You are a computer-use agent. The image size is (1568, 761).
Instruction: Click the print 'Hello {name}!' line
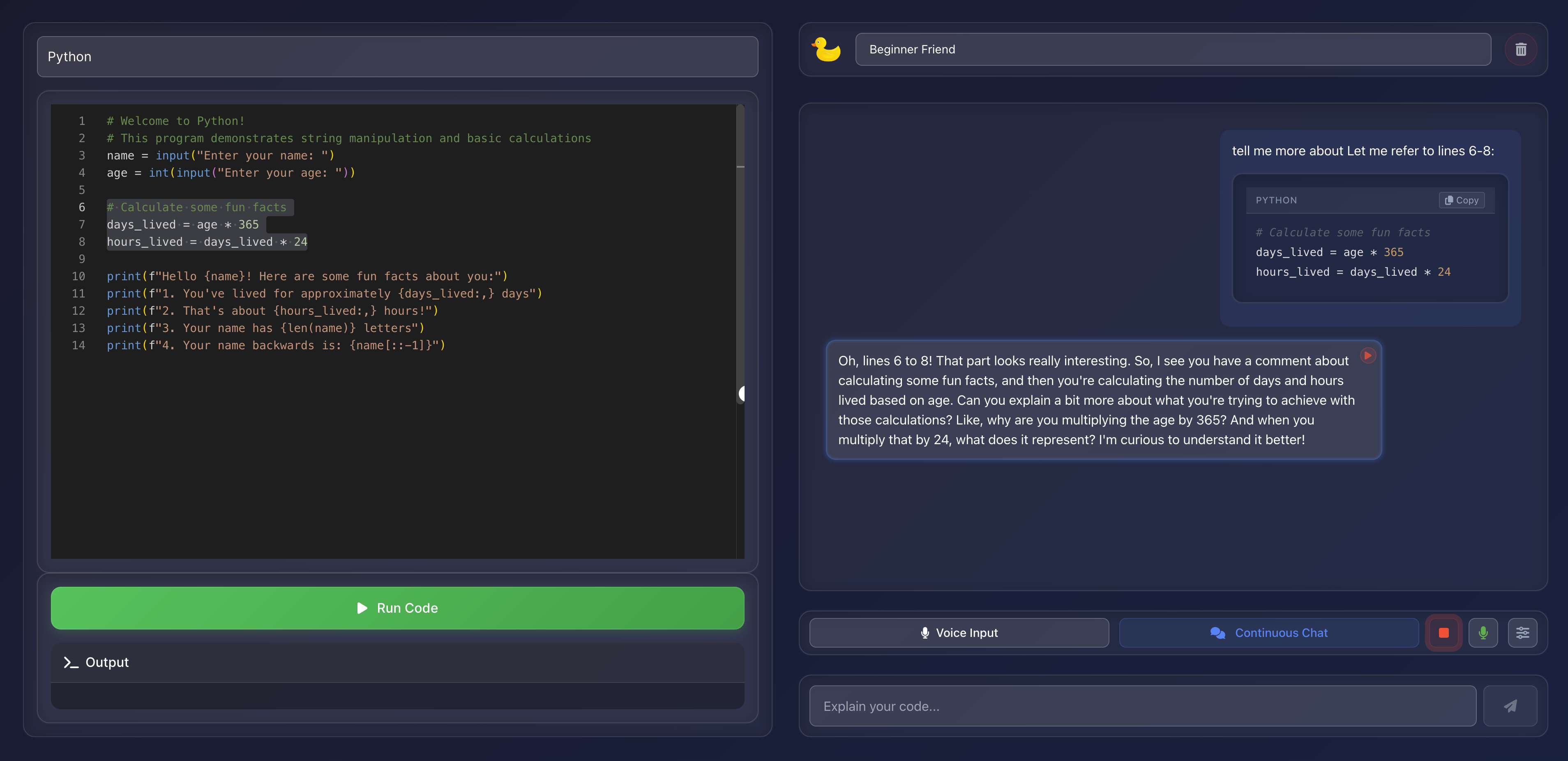[x=307, y=277]
